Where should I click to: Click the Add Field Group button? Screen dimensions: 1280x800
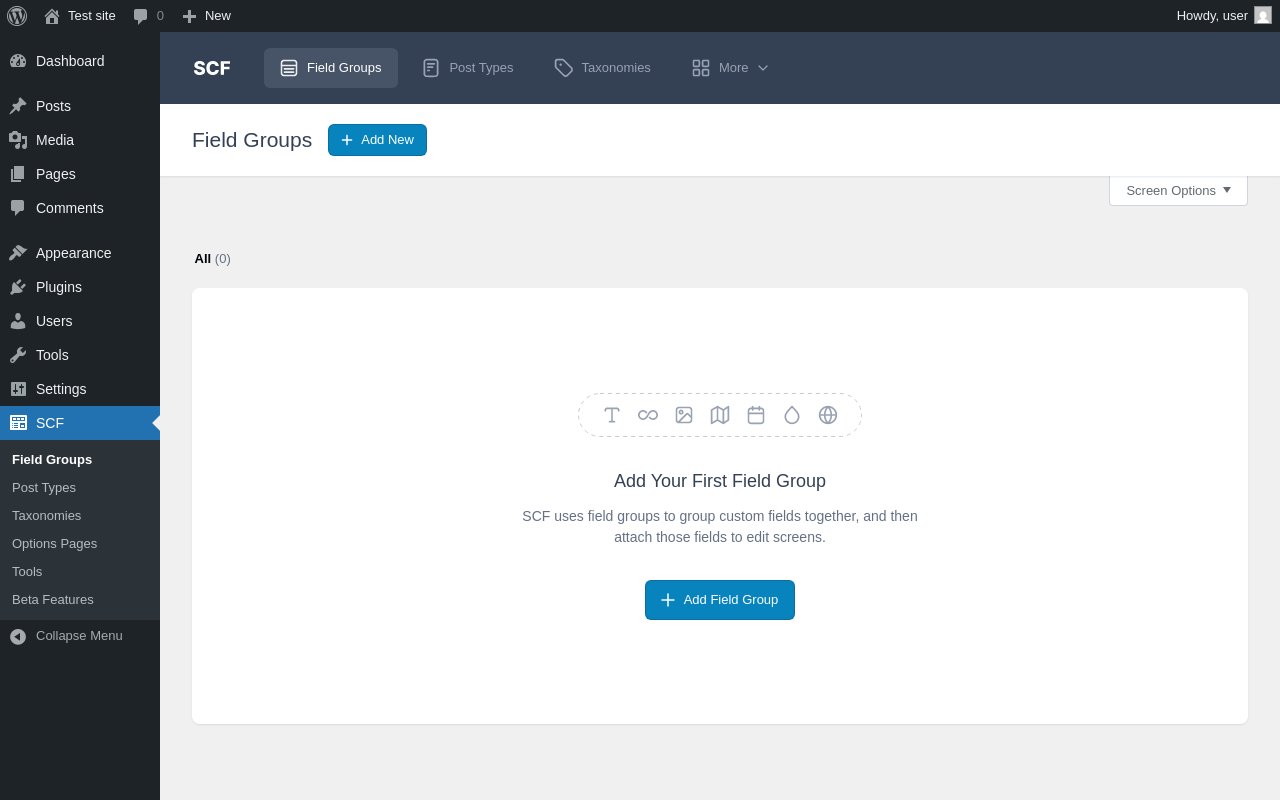tap(720, 600)
